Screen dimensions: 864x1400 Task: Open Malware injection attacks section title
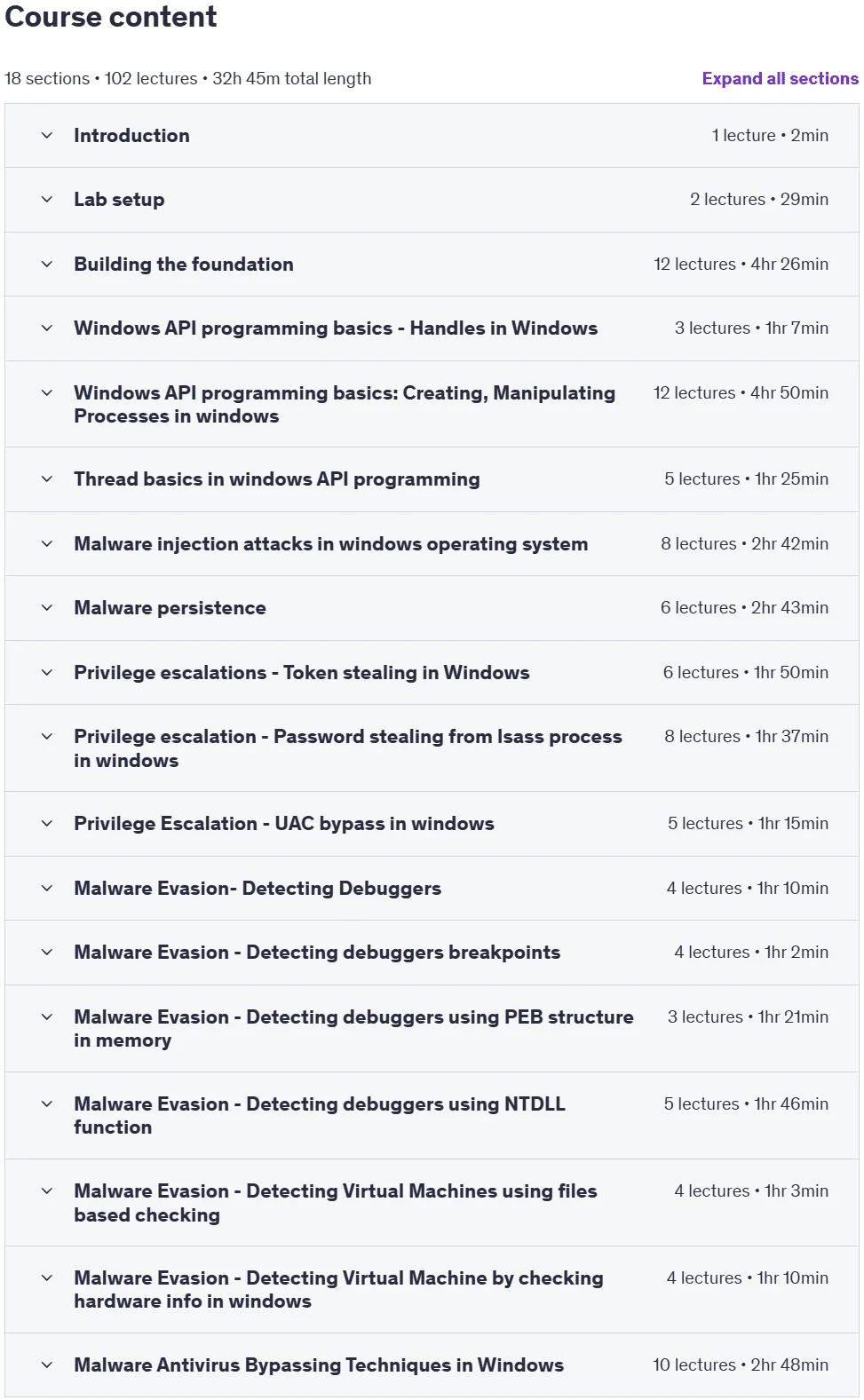pyautogui.click(x=330, y=544)
